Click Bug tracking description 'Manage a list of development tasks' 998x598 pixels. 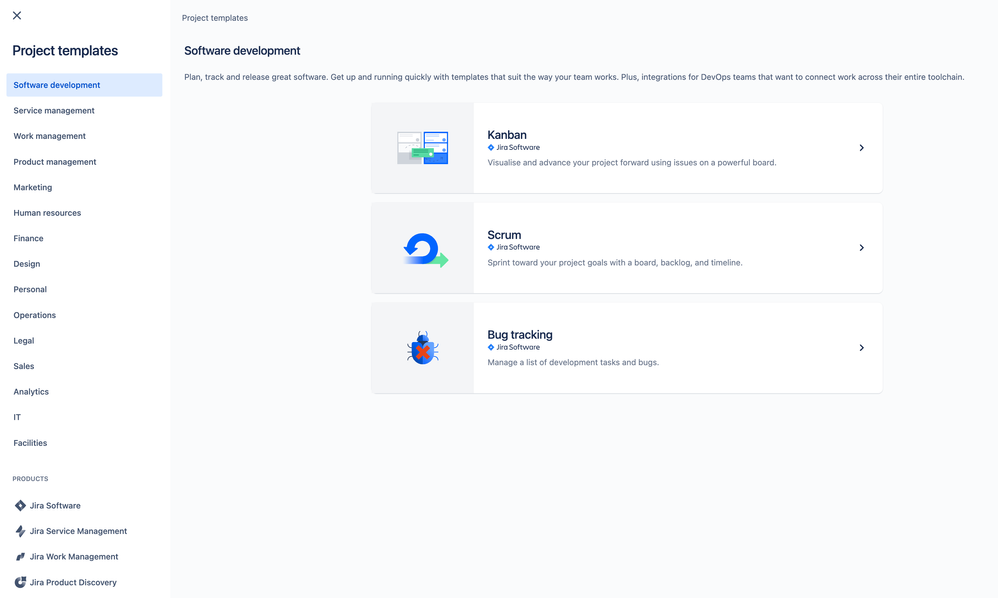573,363
